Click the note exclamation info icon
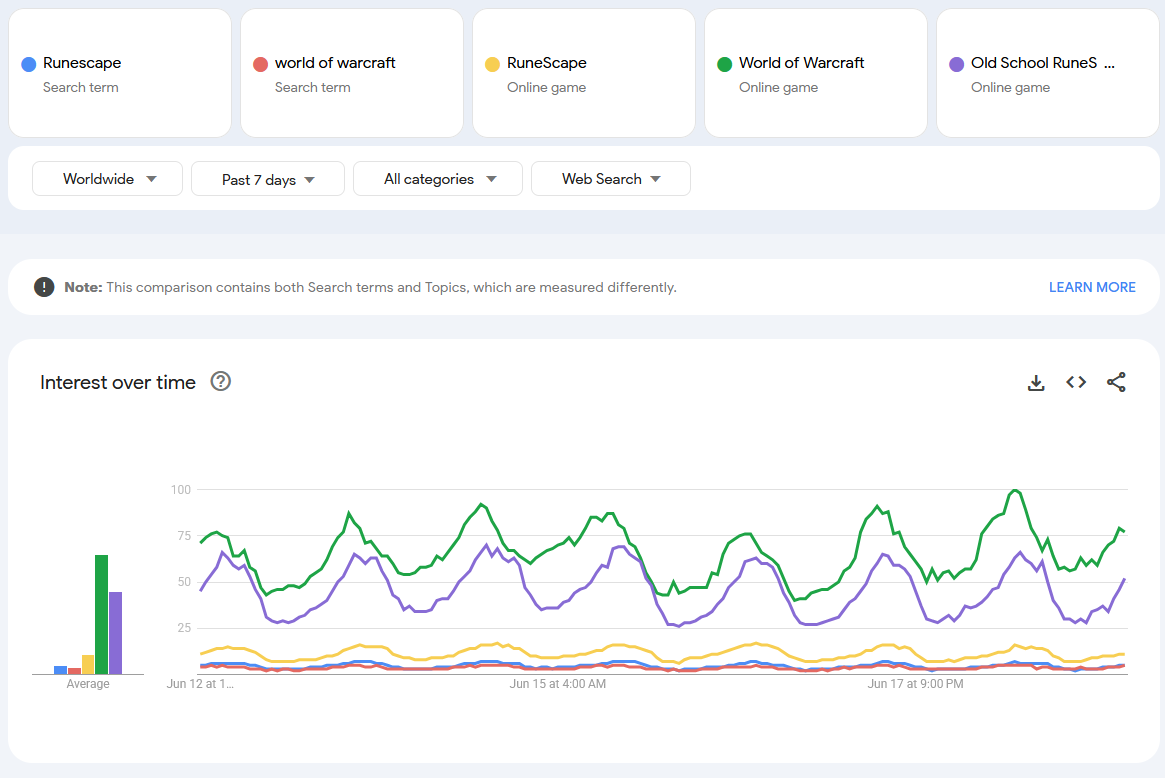The image size is (1165, 778). (45, 287)
